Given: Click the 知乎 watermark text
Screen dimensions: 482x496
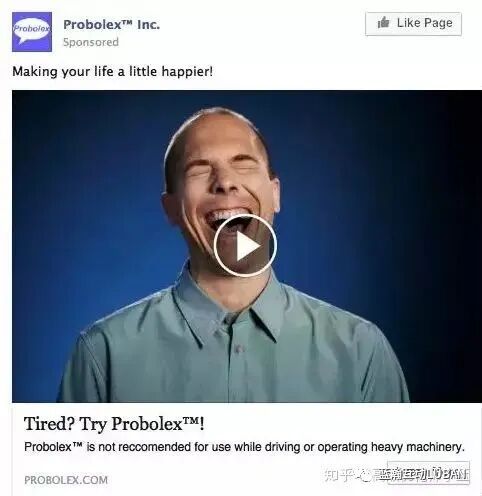Looking at the screenshot, I should tap(339, 475).
